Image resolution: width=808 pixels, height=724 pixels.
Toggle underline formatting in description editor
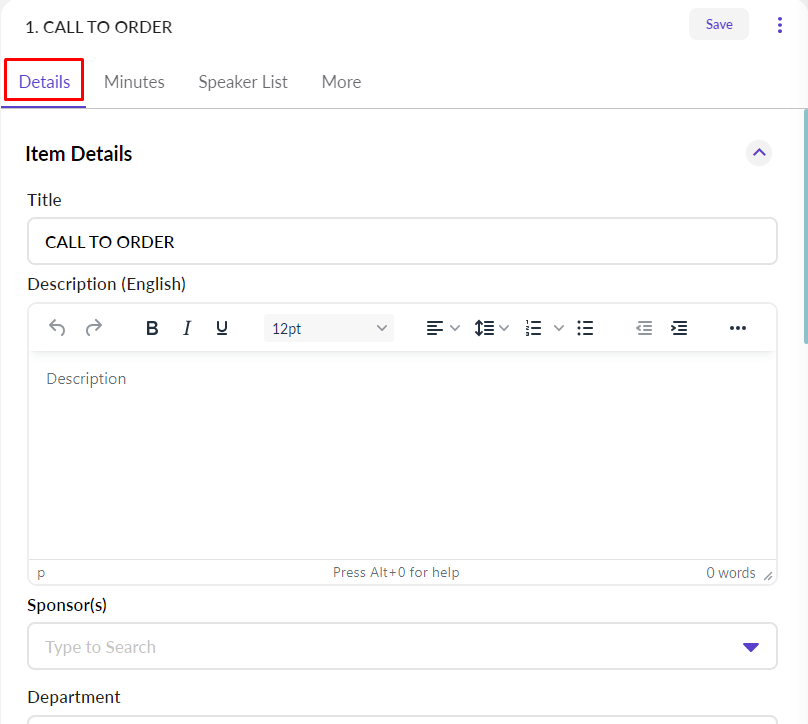[222, 328]
